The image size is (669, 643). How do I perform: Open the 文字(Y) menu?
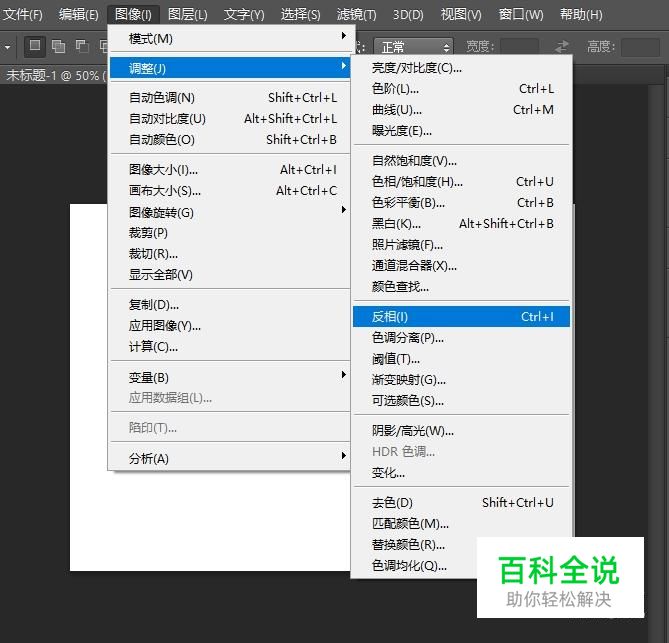(x=244, y=15)
